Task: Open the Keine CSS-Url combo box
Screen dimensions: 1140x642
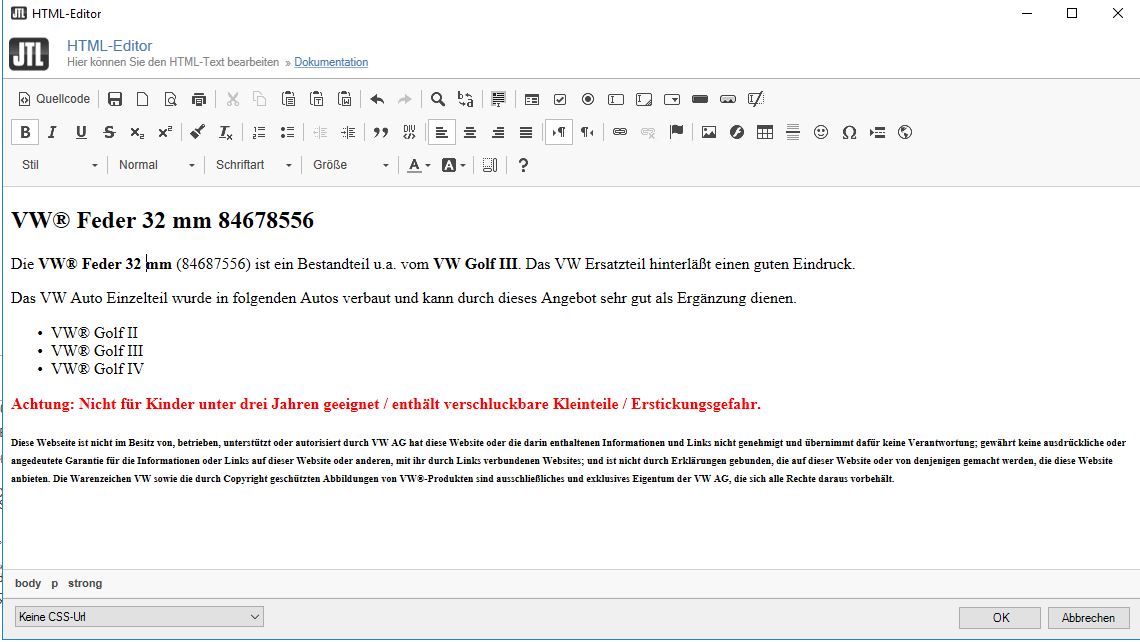Action: (x=139, y=617)
